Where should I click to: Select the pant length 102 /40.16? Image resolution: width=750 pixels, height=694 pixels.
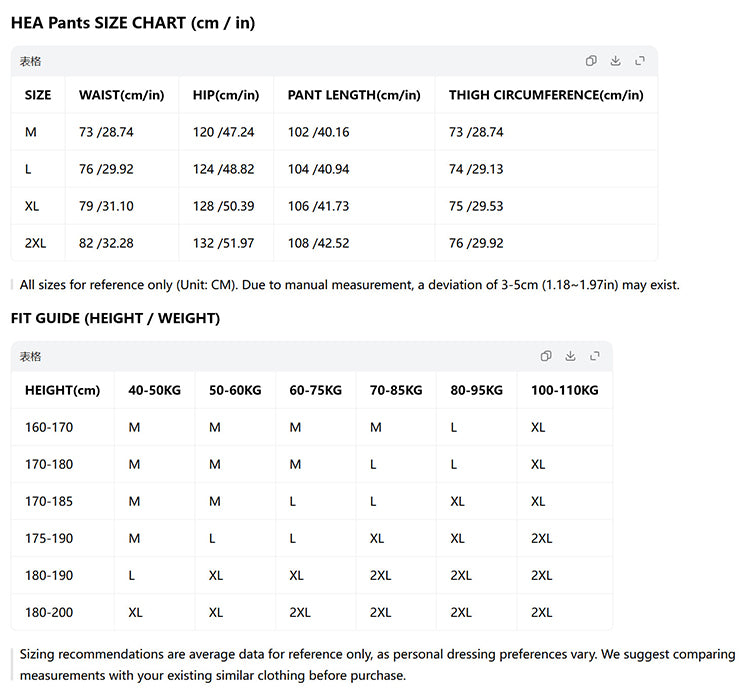(x=319, y=132)
